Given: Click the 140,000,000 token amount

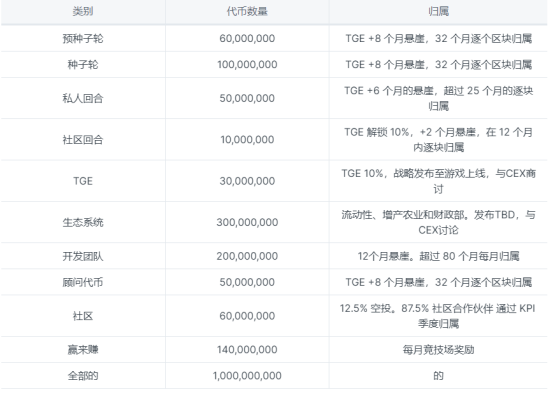Looking at the screenshot, I should (x=247, y=350).
